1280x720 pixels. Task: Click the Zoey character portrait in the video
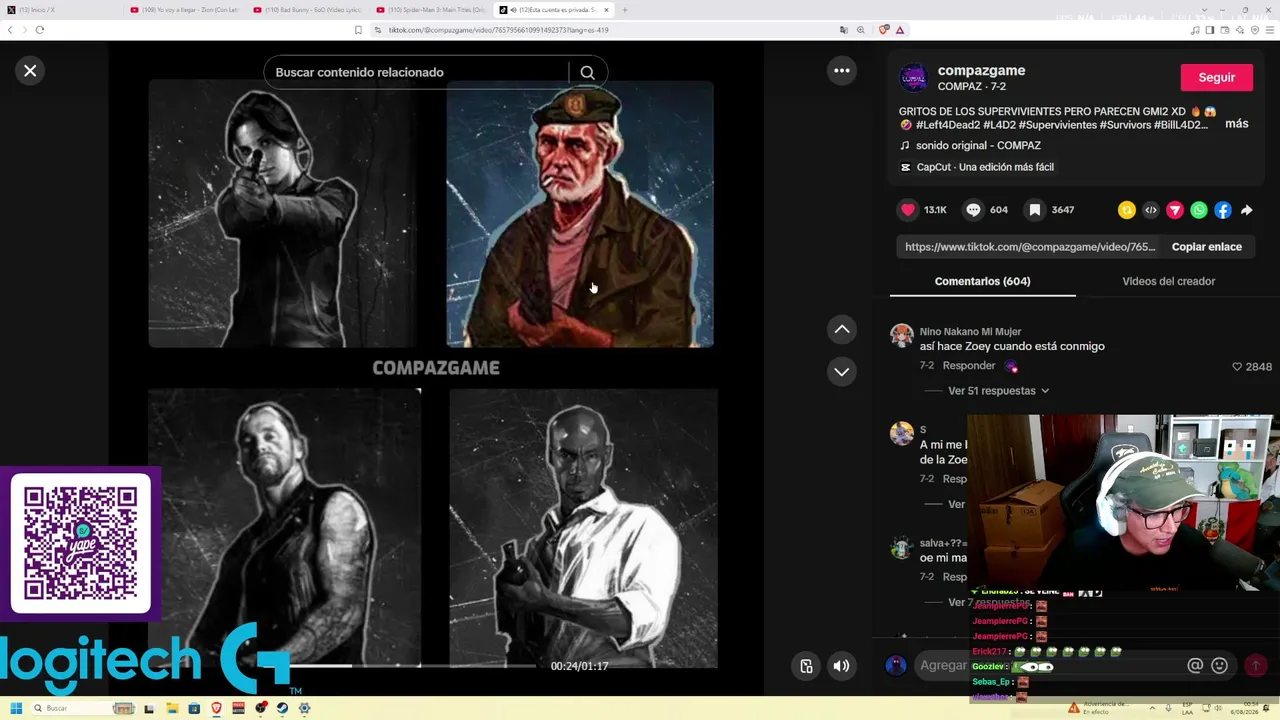pyautogui.click(x=283, y=214)
